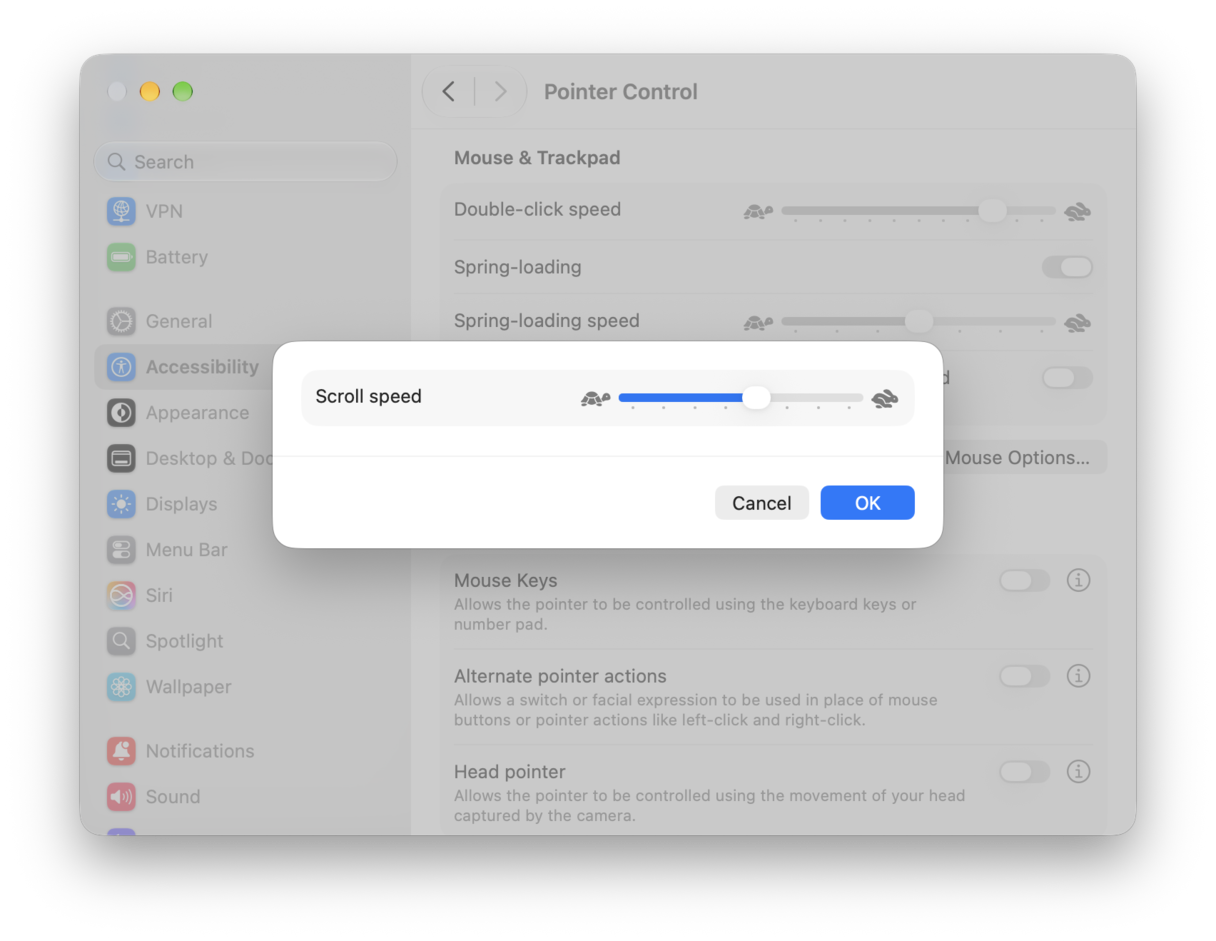Cancel the Scroll speed dialog
Image resolution: width=1216 pixels, height=941 pixels.
tap(761, 503)
